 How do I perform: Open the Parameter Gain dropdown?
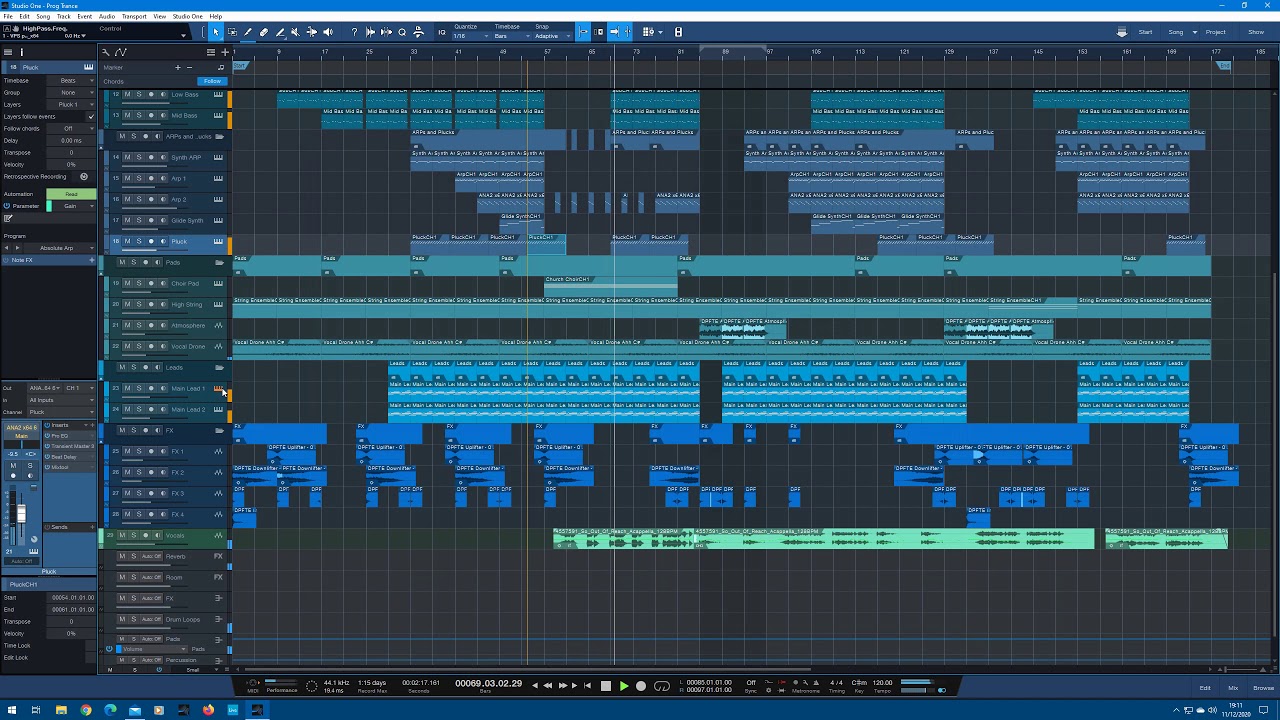(76, 206)
